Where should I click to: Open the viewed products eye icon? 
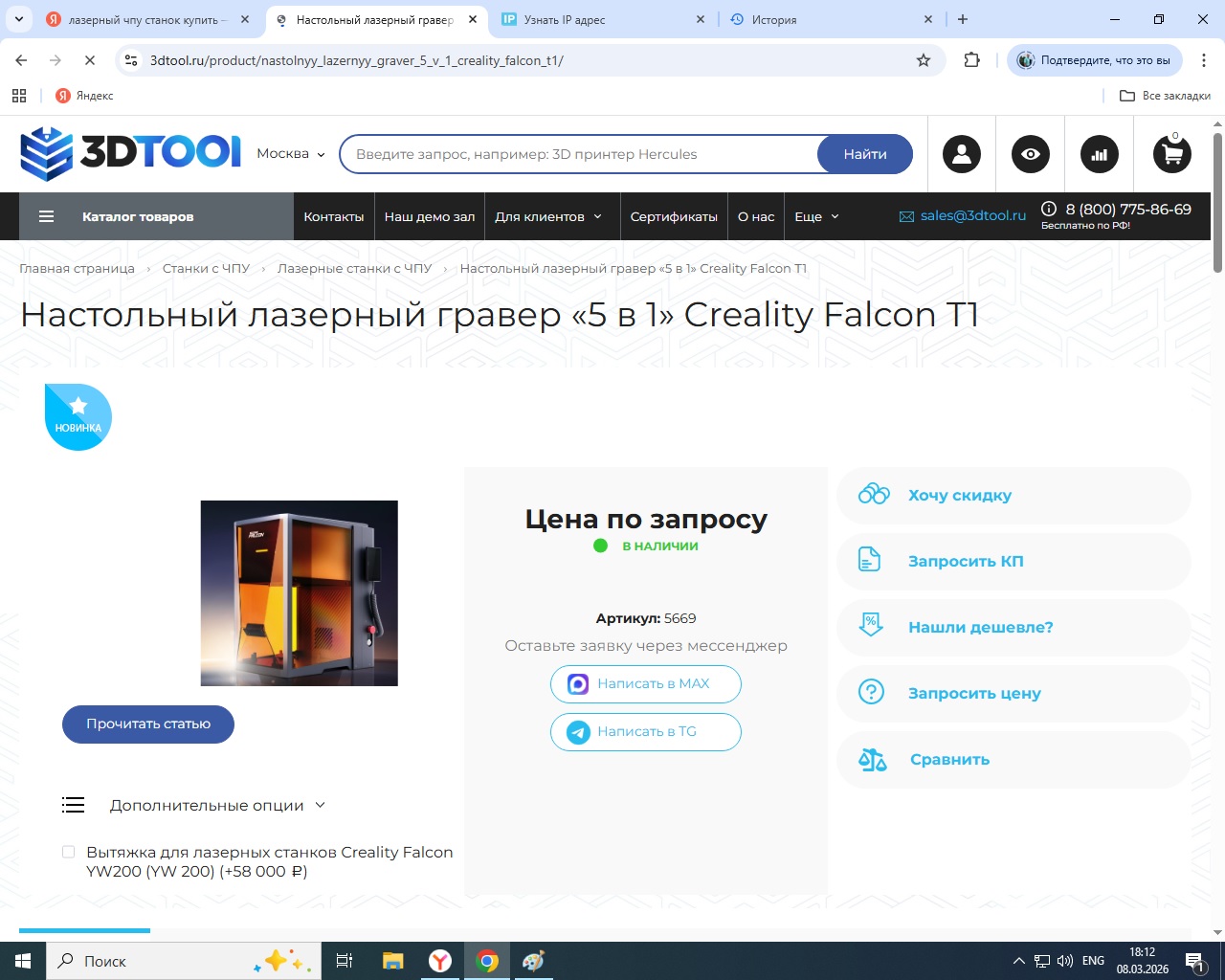click(x=1031, y=154)
